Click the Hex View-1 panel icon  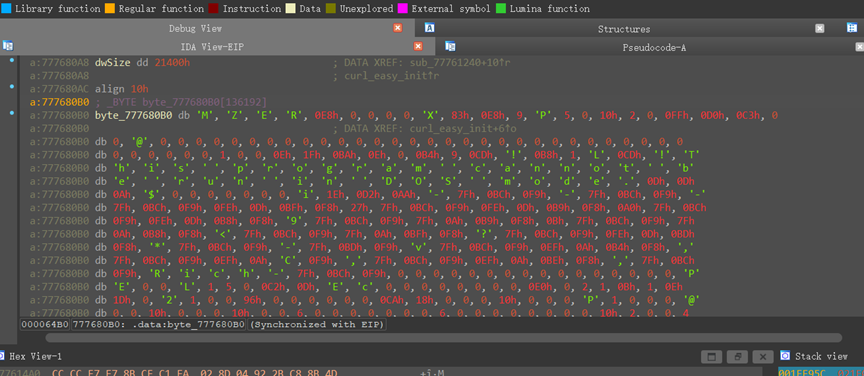pos(2,356)
